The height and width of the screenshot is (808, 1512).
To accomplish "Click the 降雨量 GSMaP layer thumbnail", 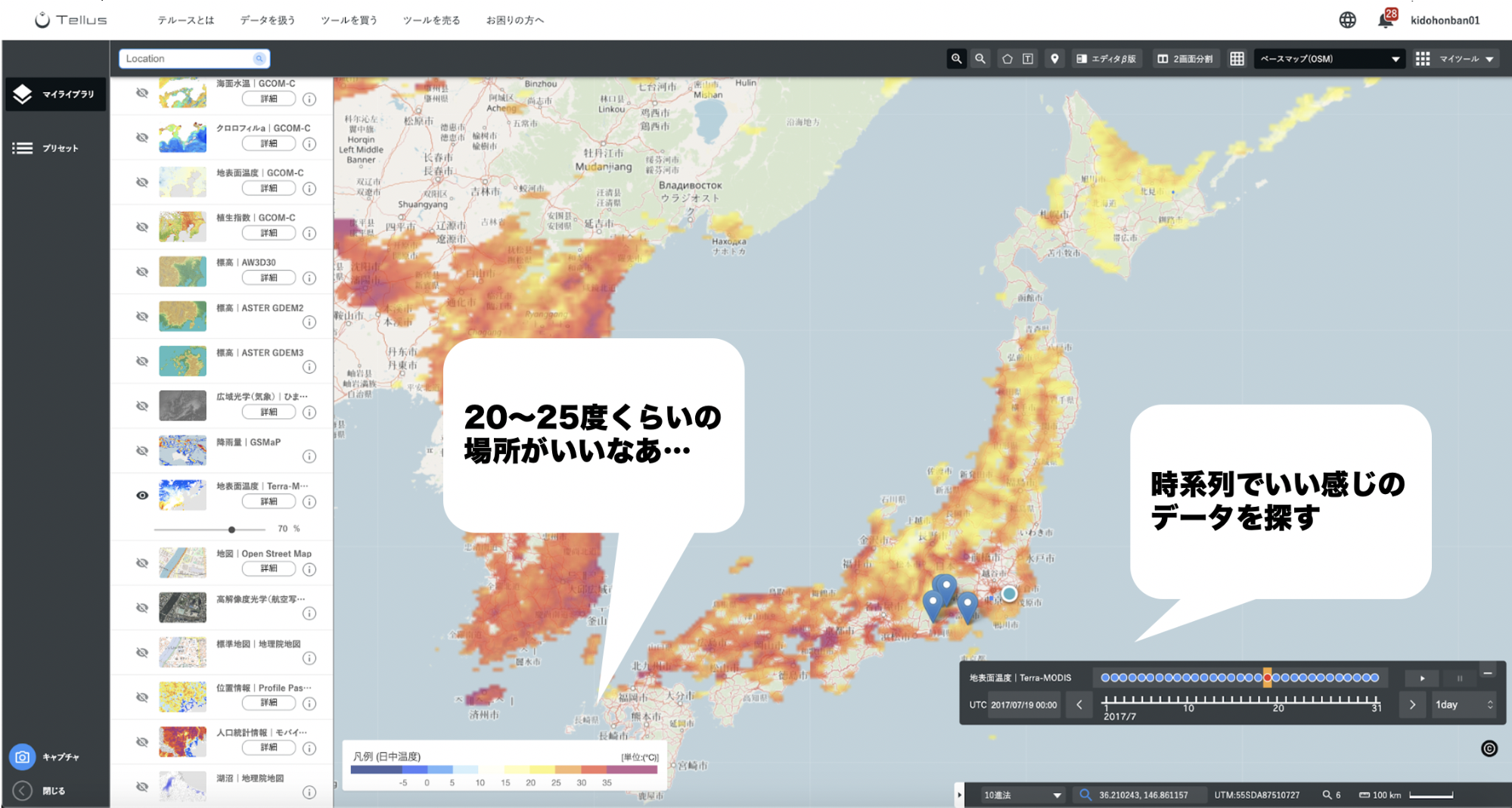I will (182, 450).
